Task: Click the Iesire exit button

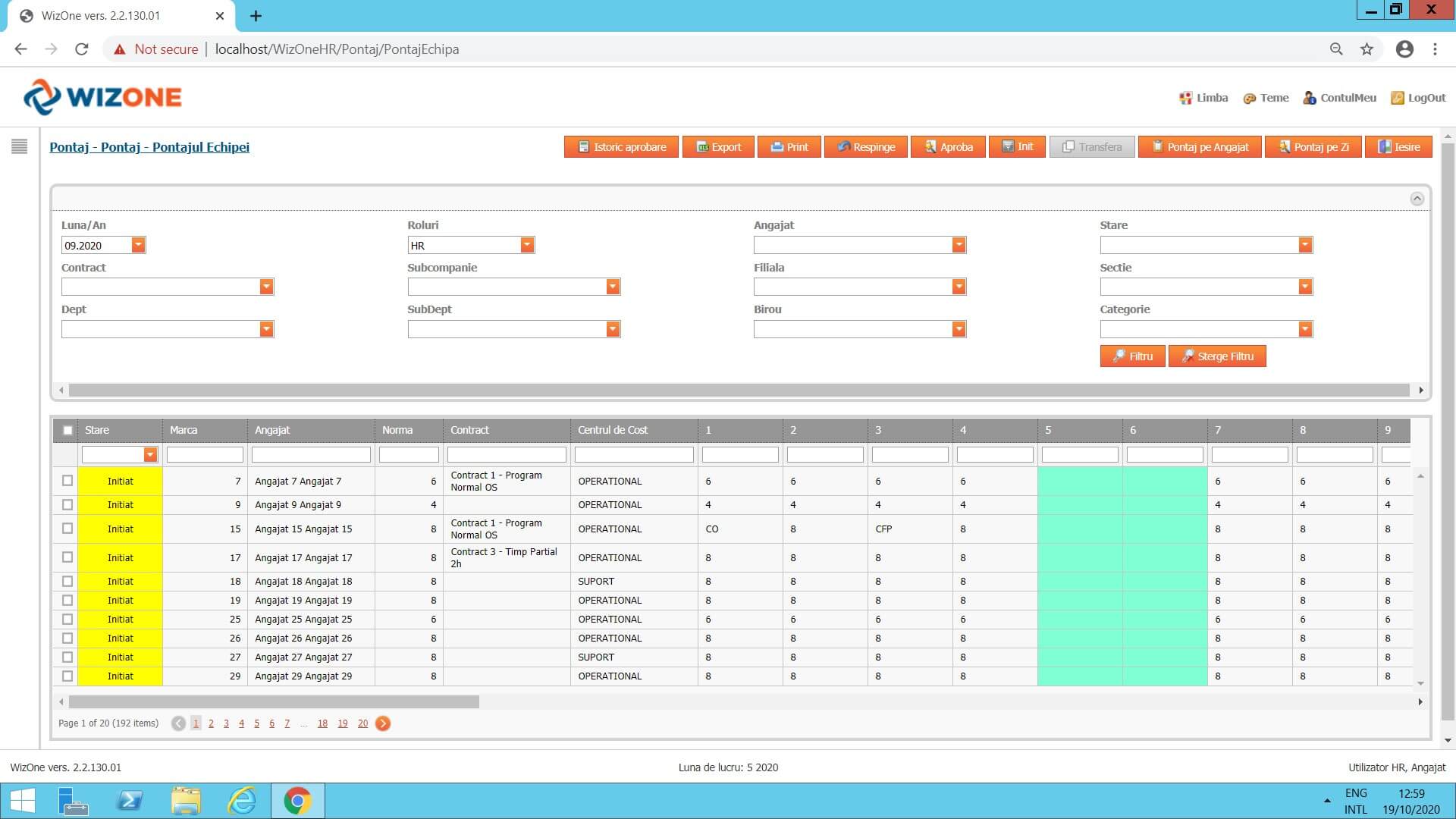Action: [1398, 147]
